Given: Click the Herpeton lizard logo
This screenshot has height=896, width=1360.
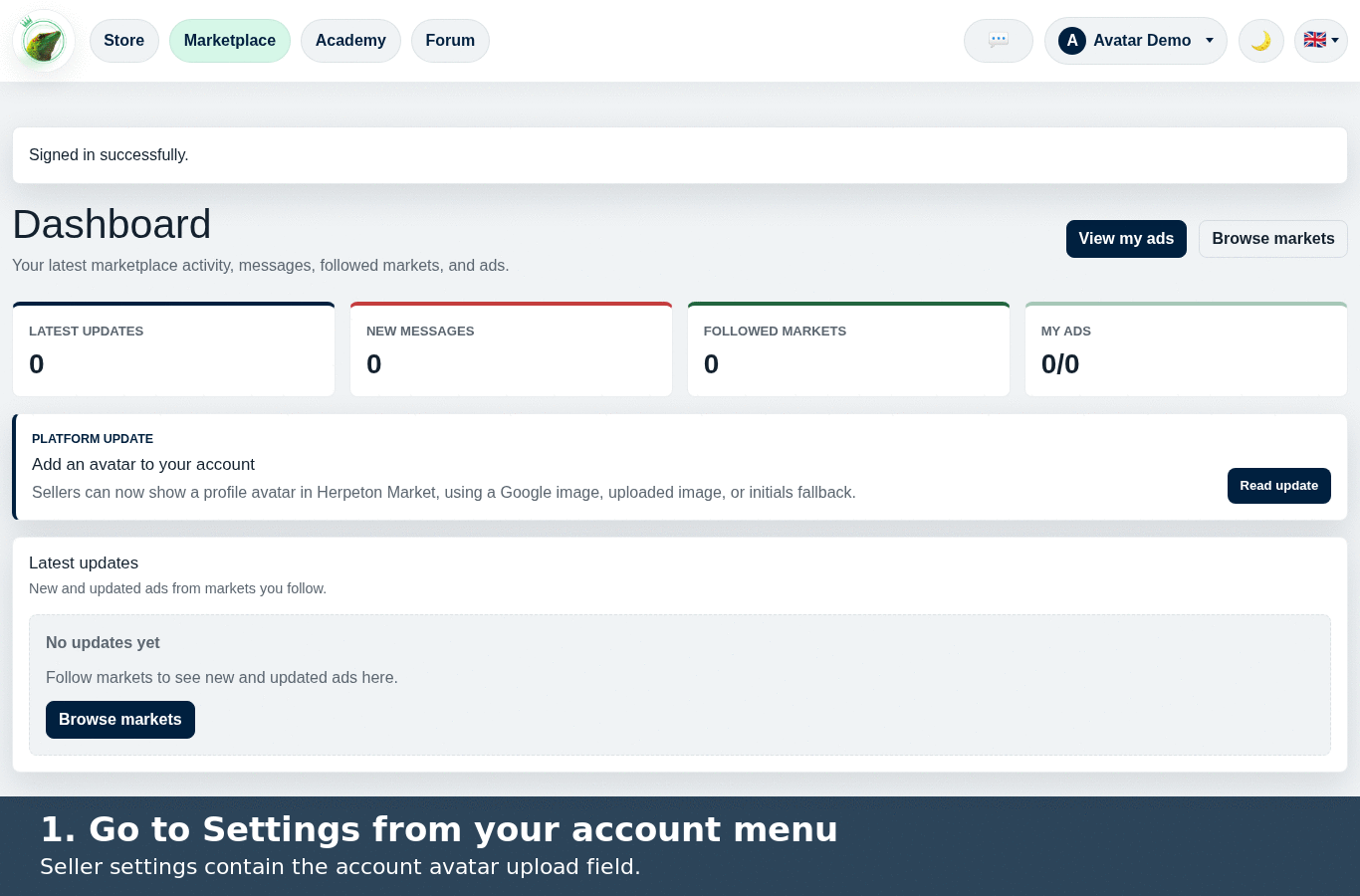Looking at the screenshot, I should coord(44,41).
